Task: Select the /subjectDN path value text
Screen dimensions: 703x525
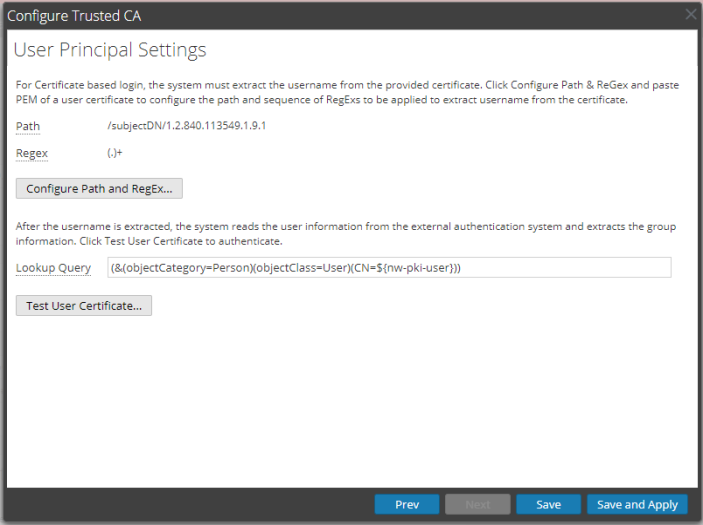Action: (x=186, y=125)
